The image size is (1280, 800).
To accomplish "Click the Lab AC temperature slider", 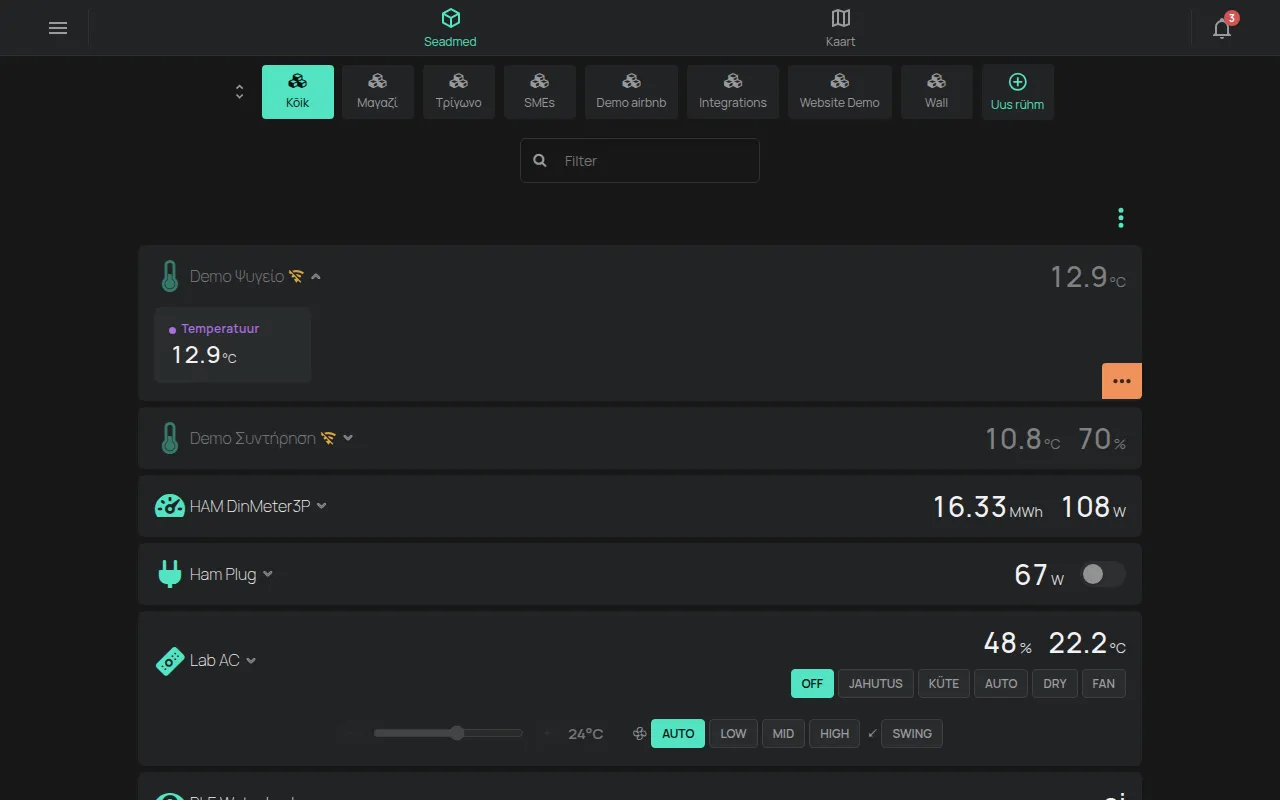I will tap(448, 733).
